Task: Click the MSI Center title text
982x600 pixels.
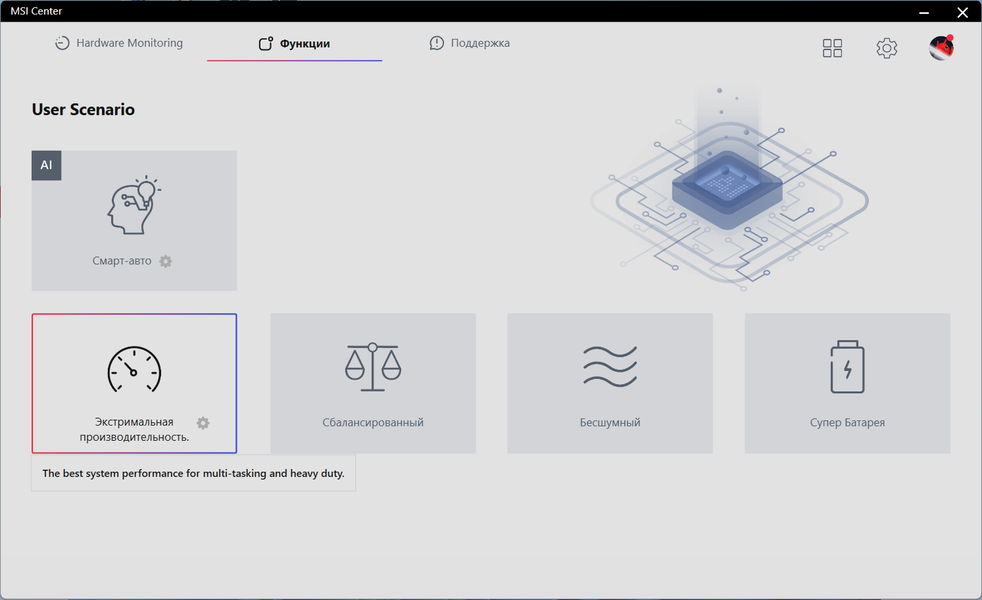Action: point(36,11)
